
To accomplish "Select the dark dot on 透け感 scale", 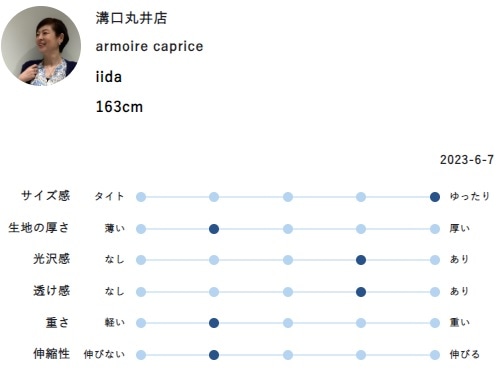I will tap(361, 292).
